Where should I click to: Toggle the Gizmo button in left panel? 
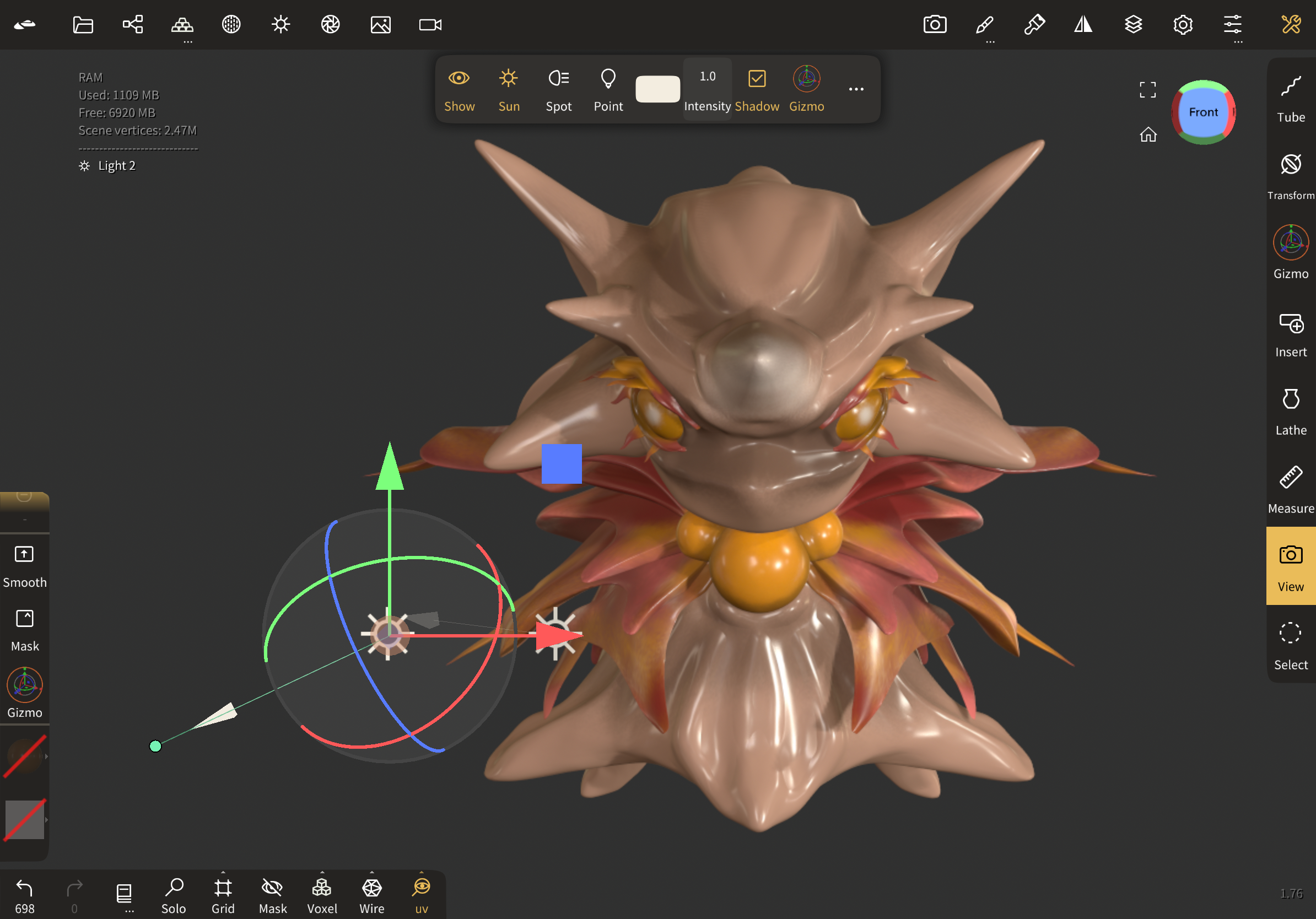click(x=25, y=693)
